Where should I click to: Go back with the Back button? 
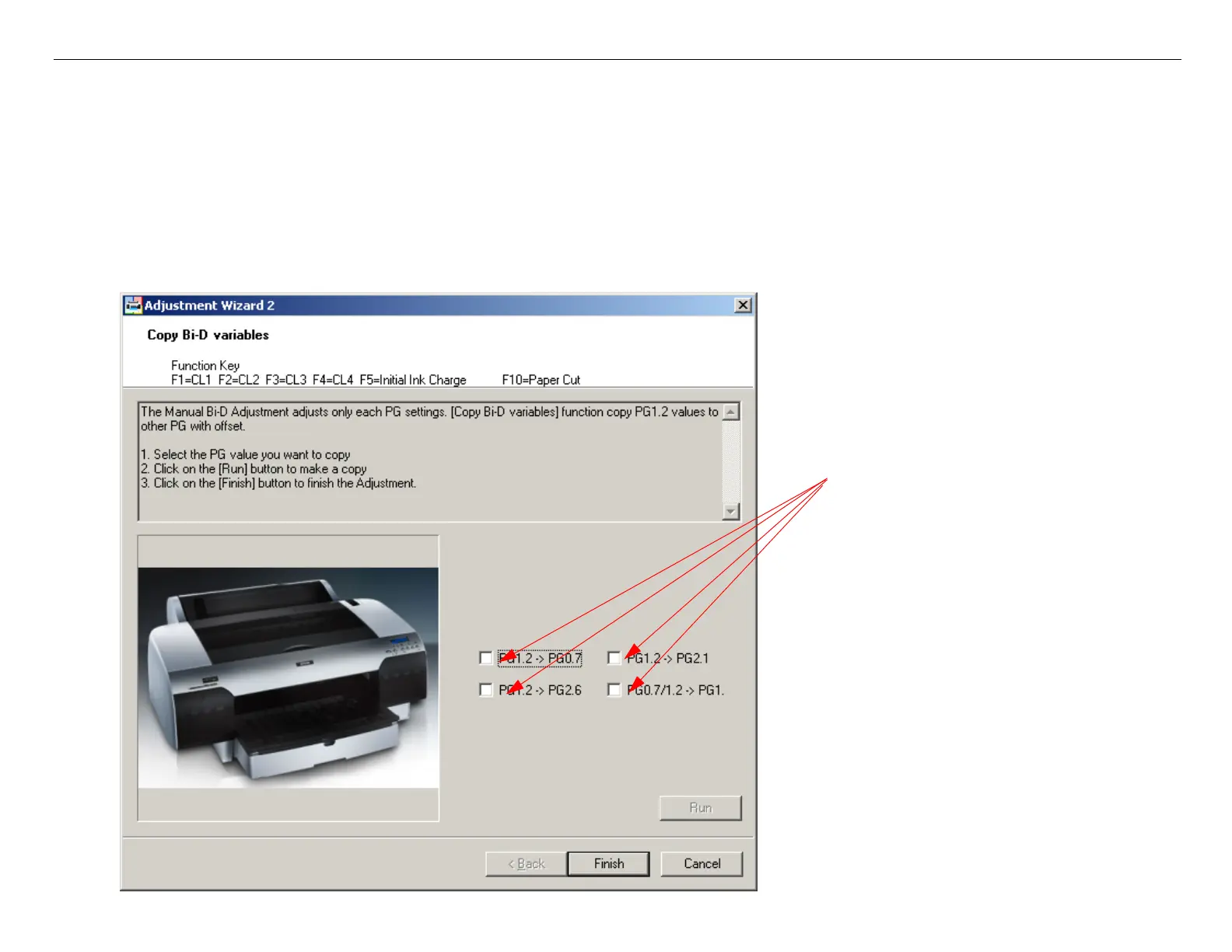[x=527, y=863]
